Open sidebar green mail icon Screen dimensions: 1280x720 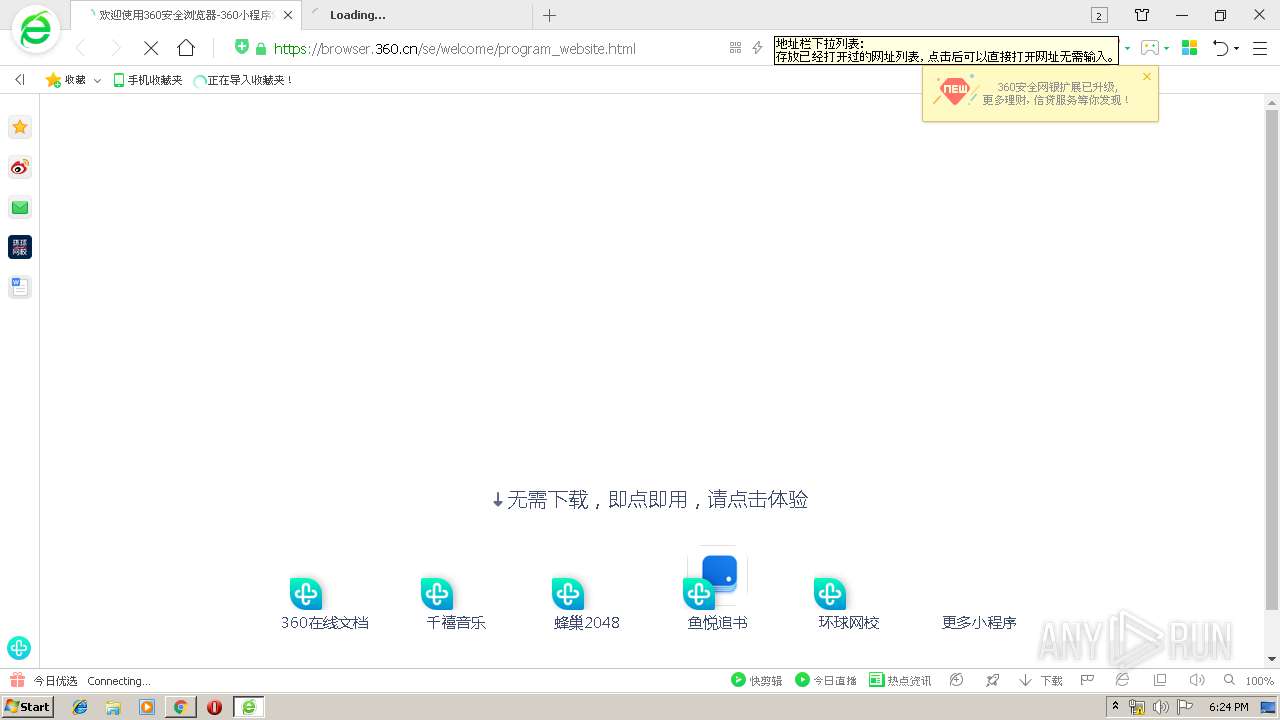point(20,207)
